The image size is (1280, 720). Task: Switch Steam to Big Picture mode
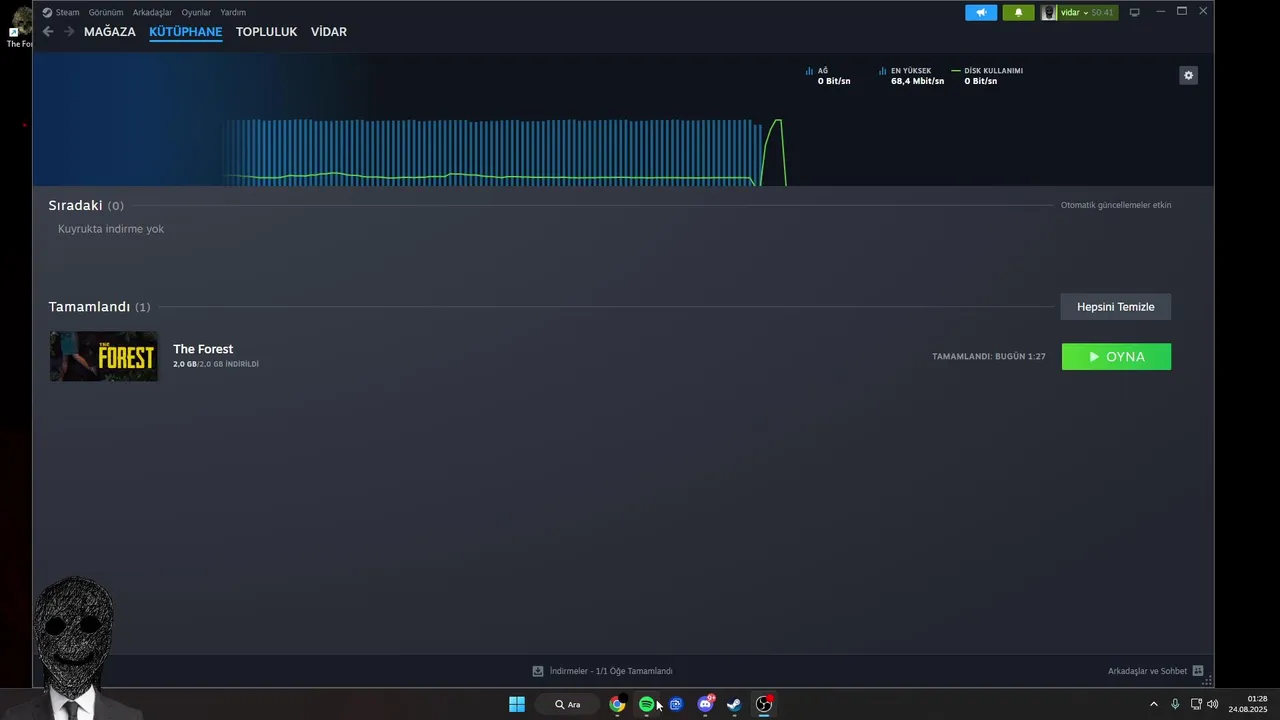[1134, 12]
